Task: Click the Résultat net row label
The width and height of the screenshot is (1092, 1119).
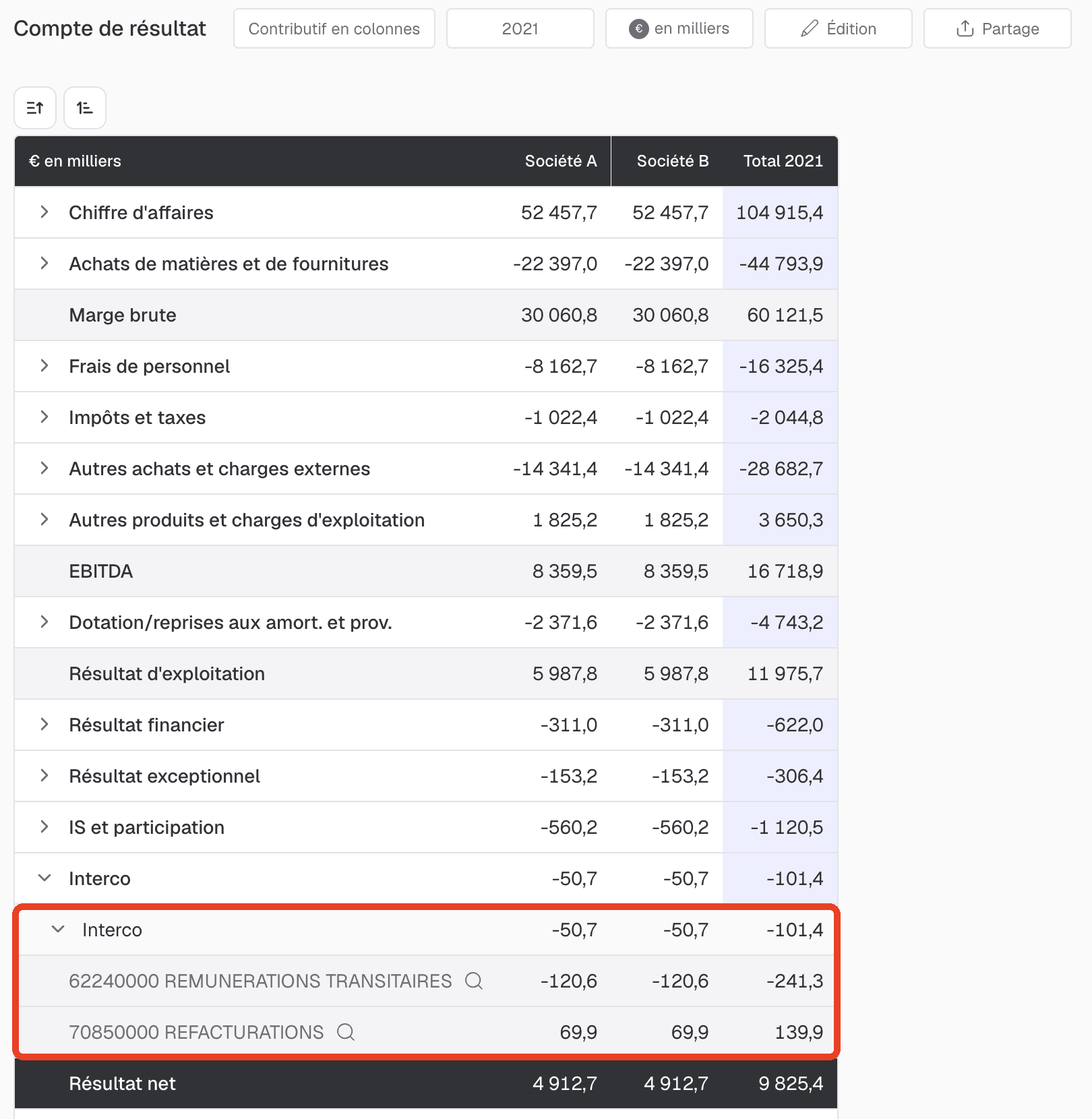Action: (123, 1083)
